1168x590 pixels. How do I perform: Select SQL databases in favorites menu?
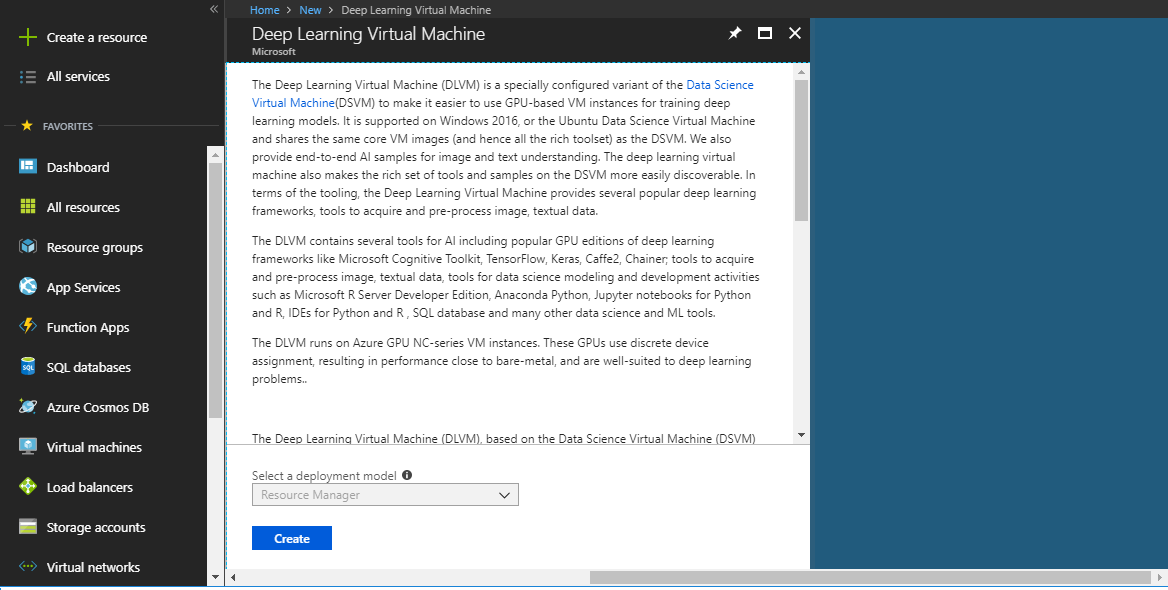89,367
